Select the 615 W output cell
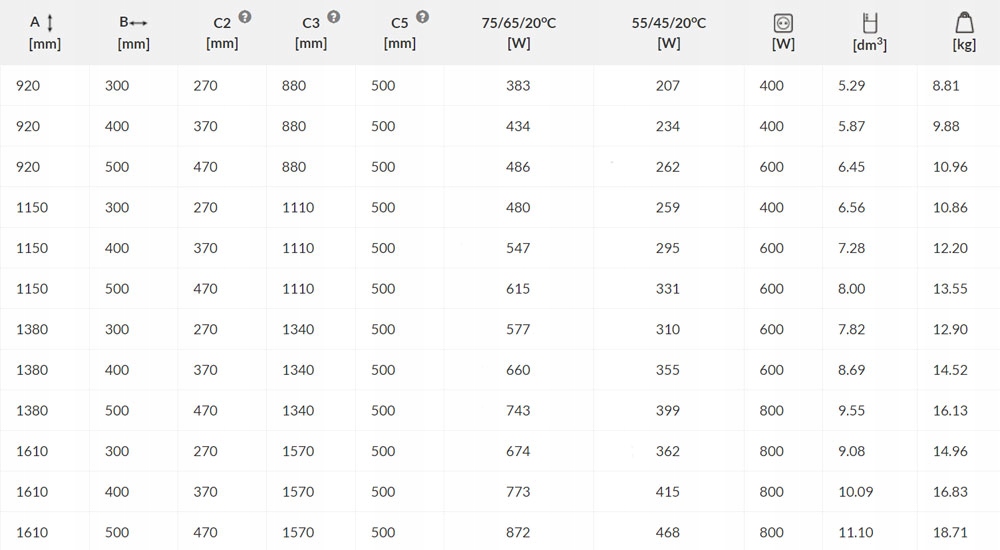This screenshot has height=550, width=1000. coord(518,289)
